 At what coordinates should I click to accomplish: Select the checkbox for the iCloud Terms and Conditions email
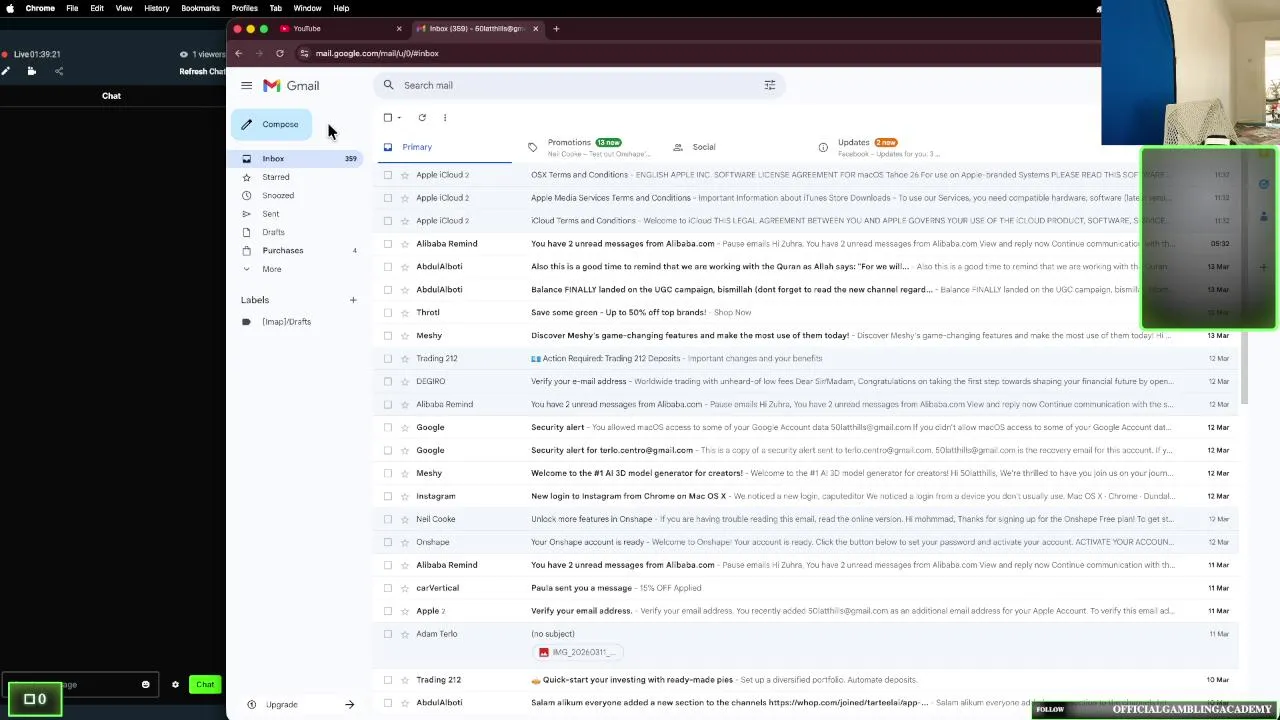pos(388,221)
